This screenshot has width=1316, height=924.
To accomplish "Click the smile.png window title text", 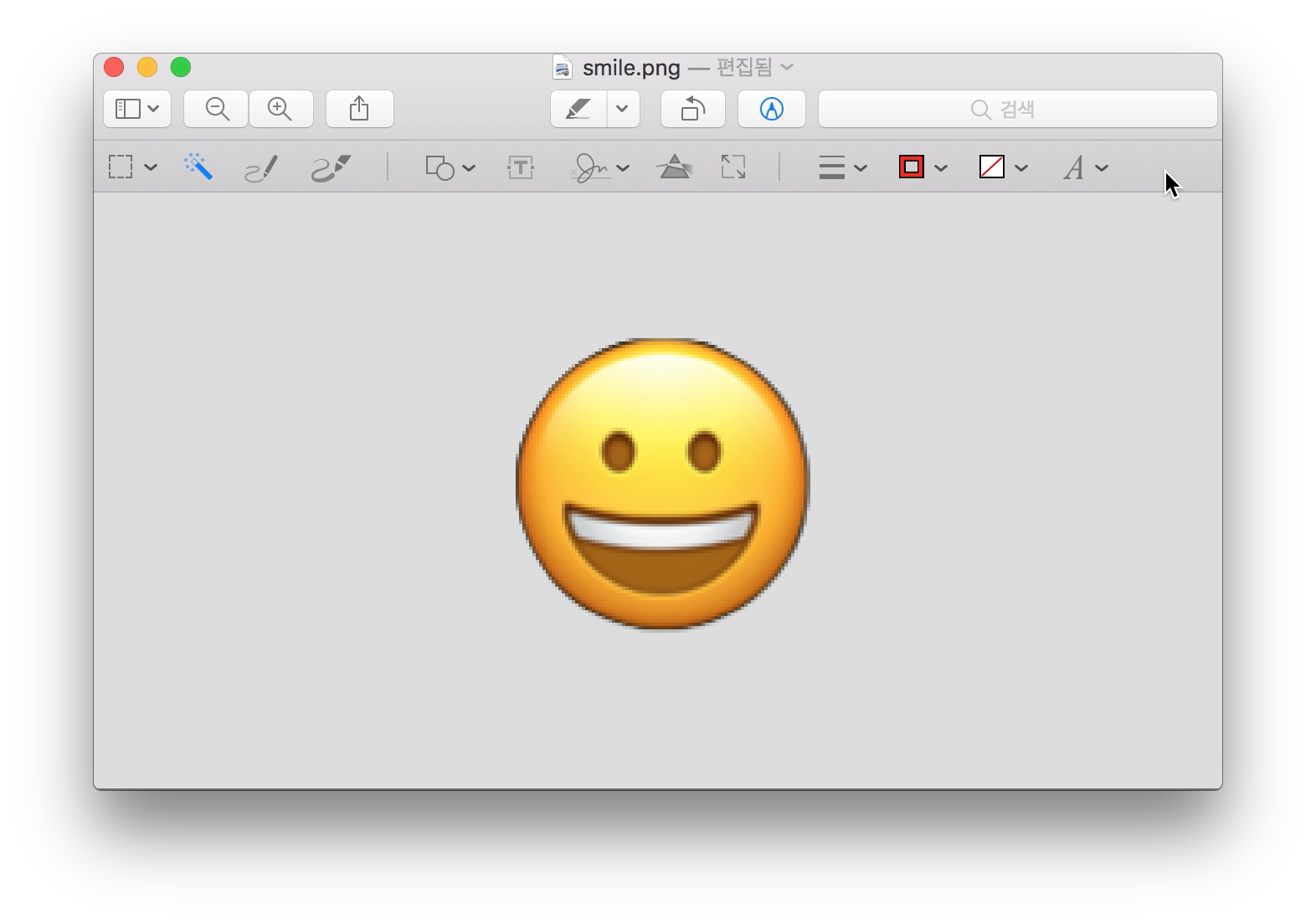I will [631, 67].
